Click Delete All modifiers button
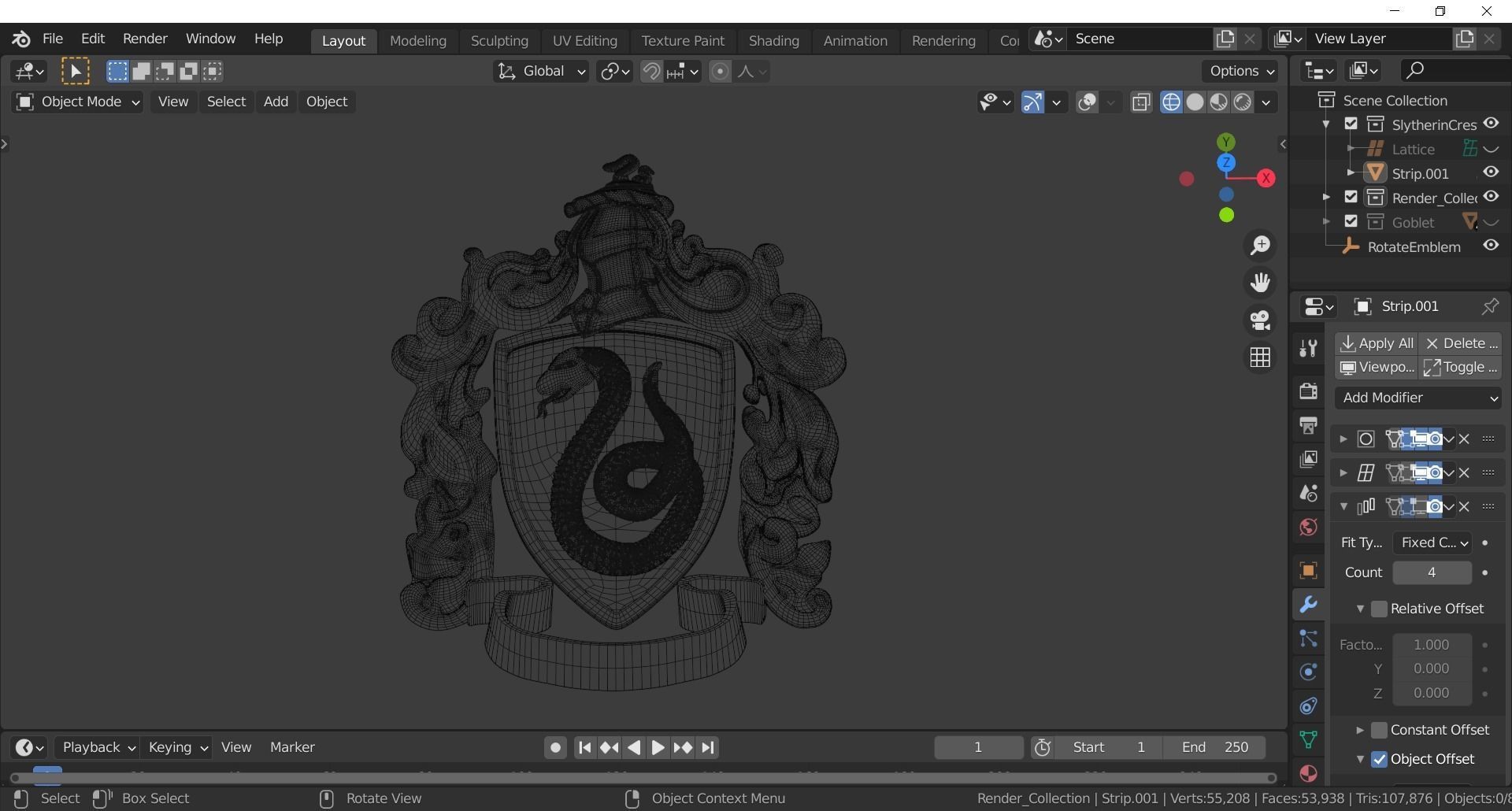 [1461, 343]
